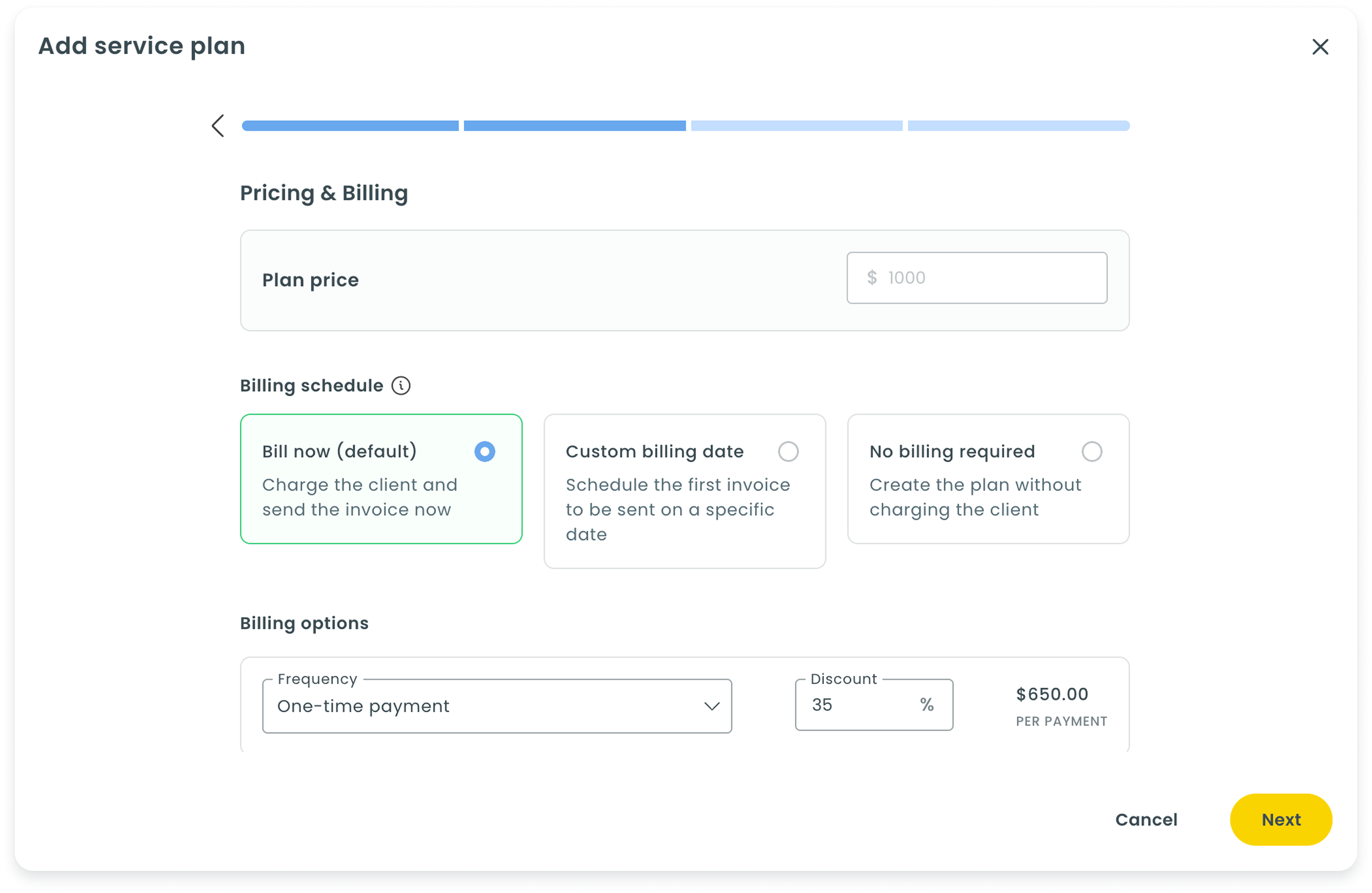1372x893 pixels.
Task: Go back using the left chevron arrow
Action: coord(217,125)
